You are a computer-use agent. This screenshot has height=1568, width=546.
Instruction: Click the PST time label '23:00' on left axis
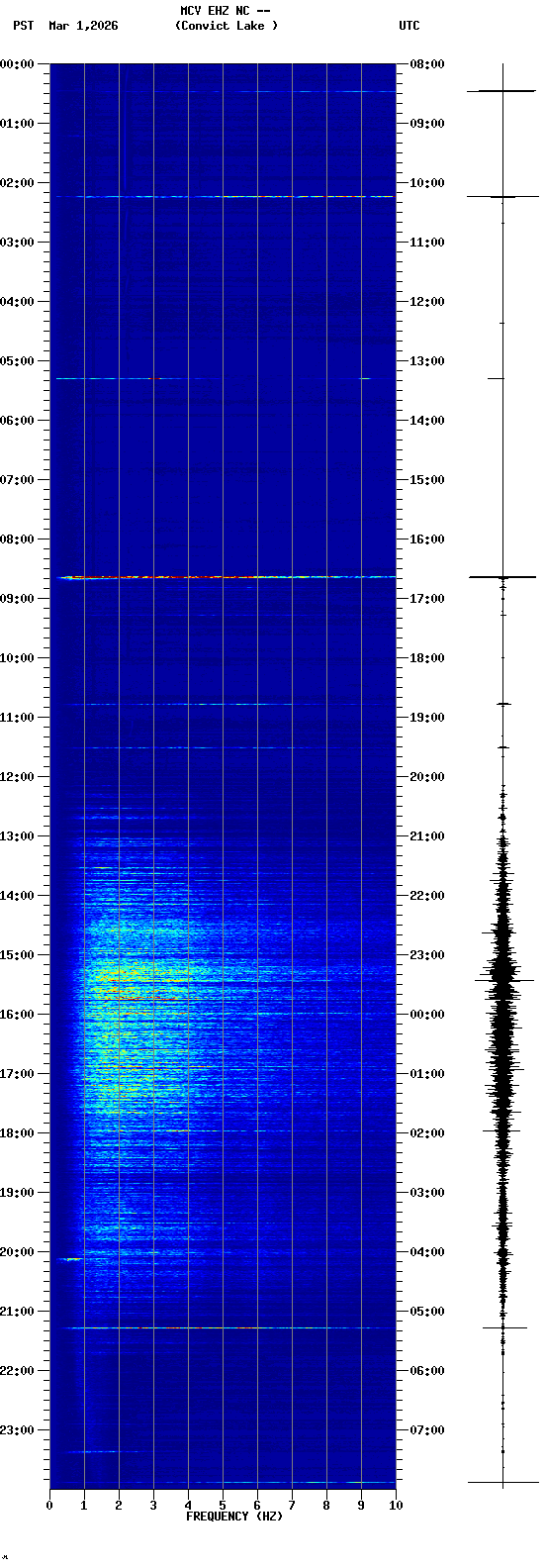(x=17, y=1430)
